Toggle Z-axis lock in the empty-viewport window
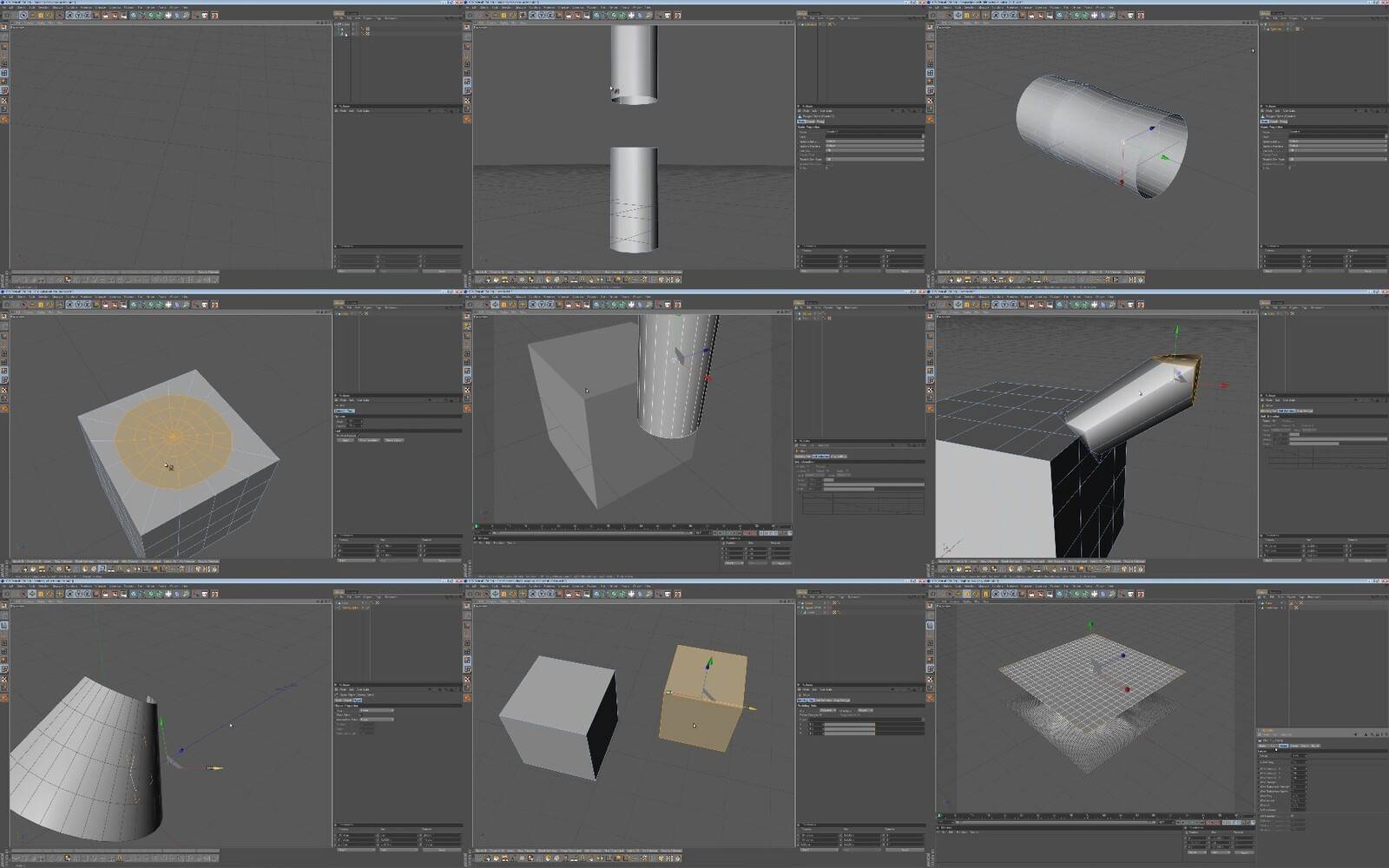Image resolution: width=1389 pixels, height=868 pixels. pyautogui.click(x=87, y=16)
